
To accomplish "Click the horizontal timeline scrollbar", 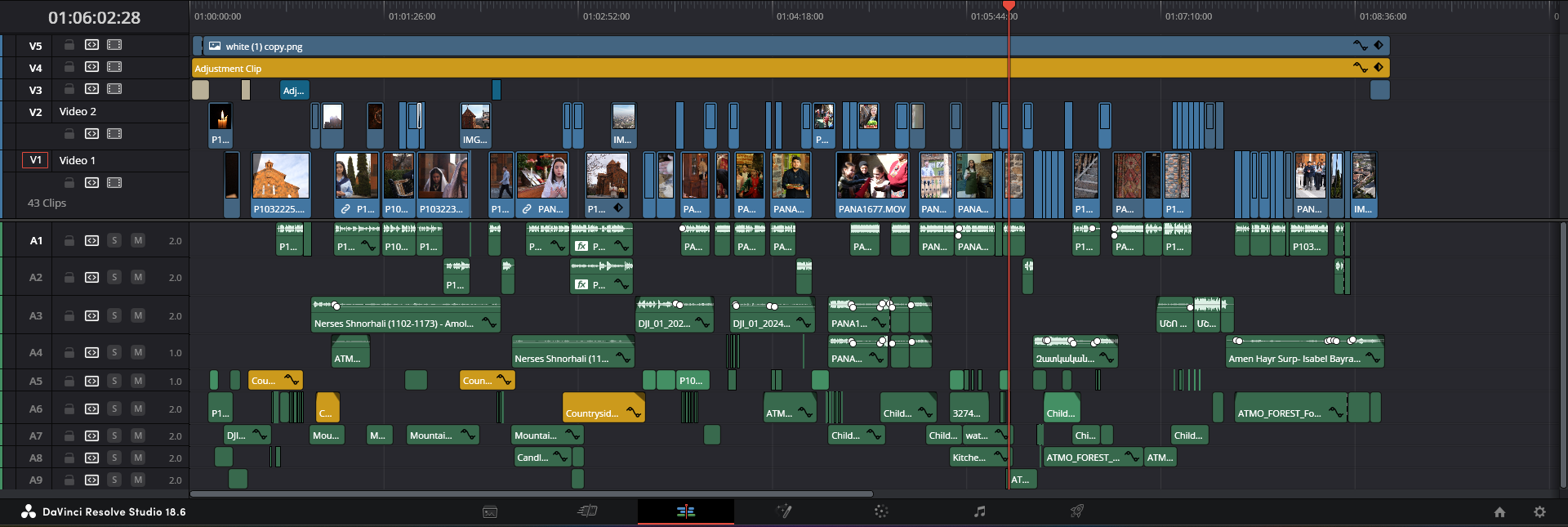I will (x=531, y=494).
